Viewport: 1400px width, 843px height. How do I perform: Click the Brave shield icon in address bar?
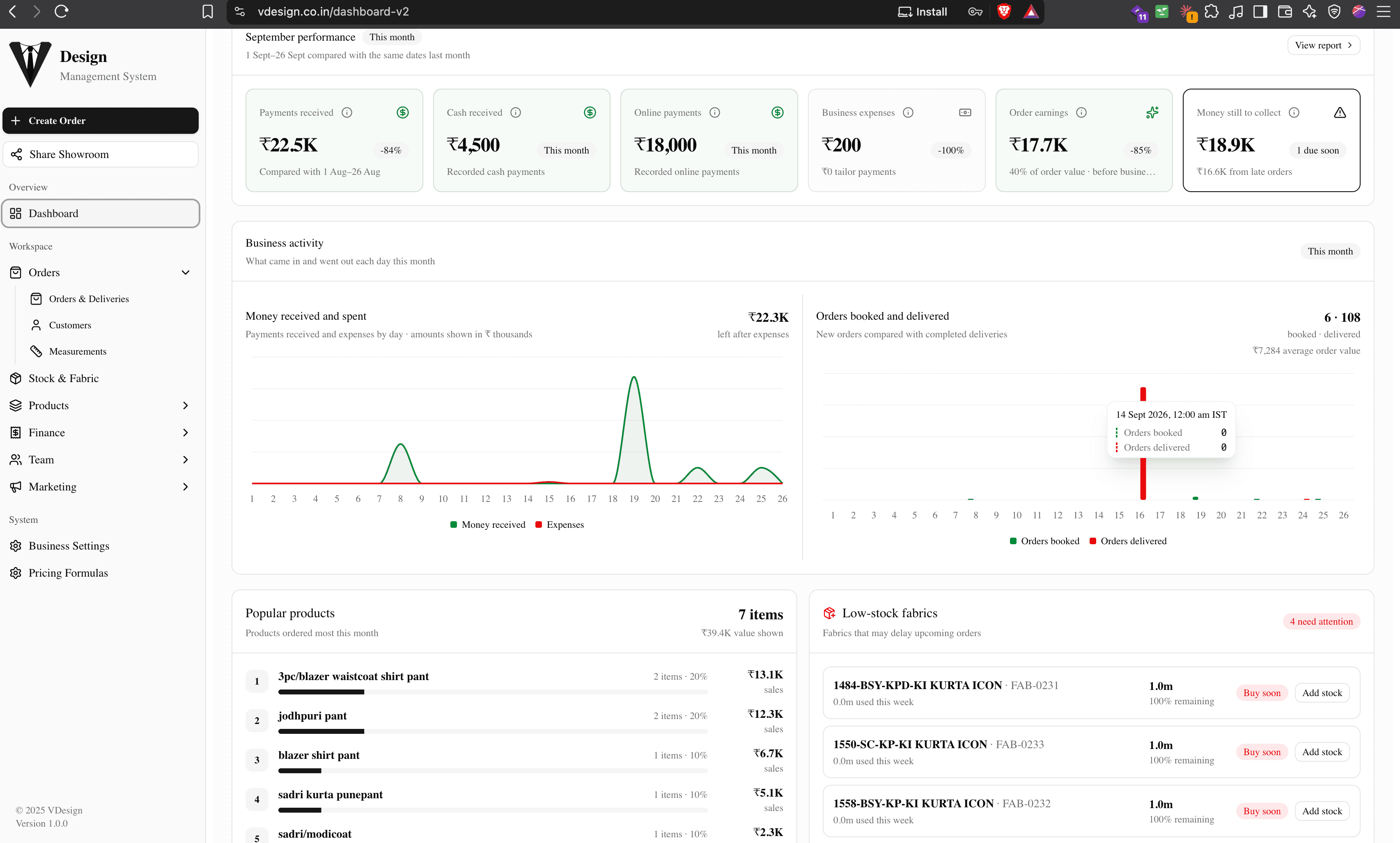1004,11
